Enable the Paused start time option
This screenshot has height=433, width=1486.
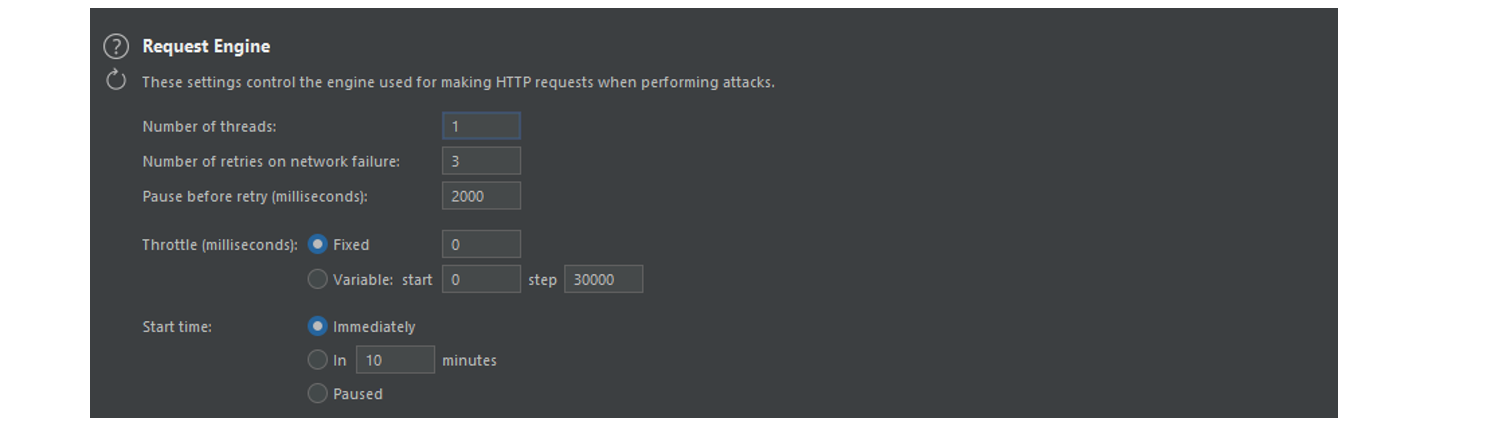pos(318,394)
